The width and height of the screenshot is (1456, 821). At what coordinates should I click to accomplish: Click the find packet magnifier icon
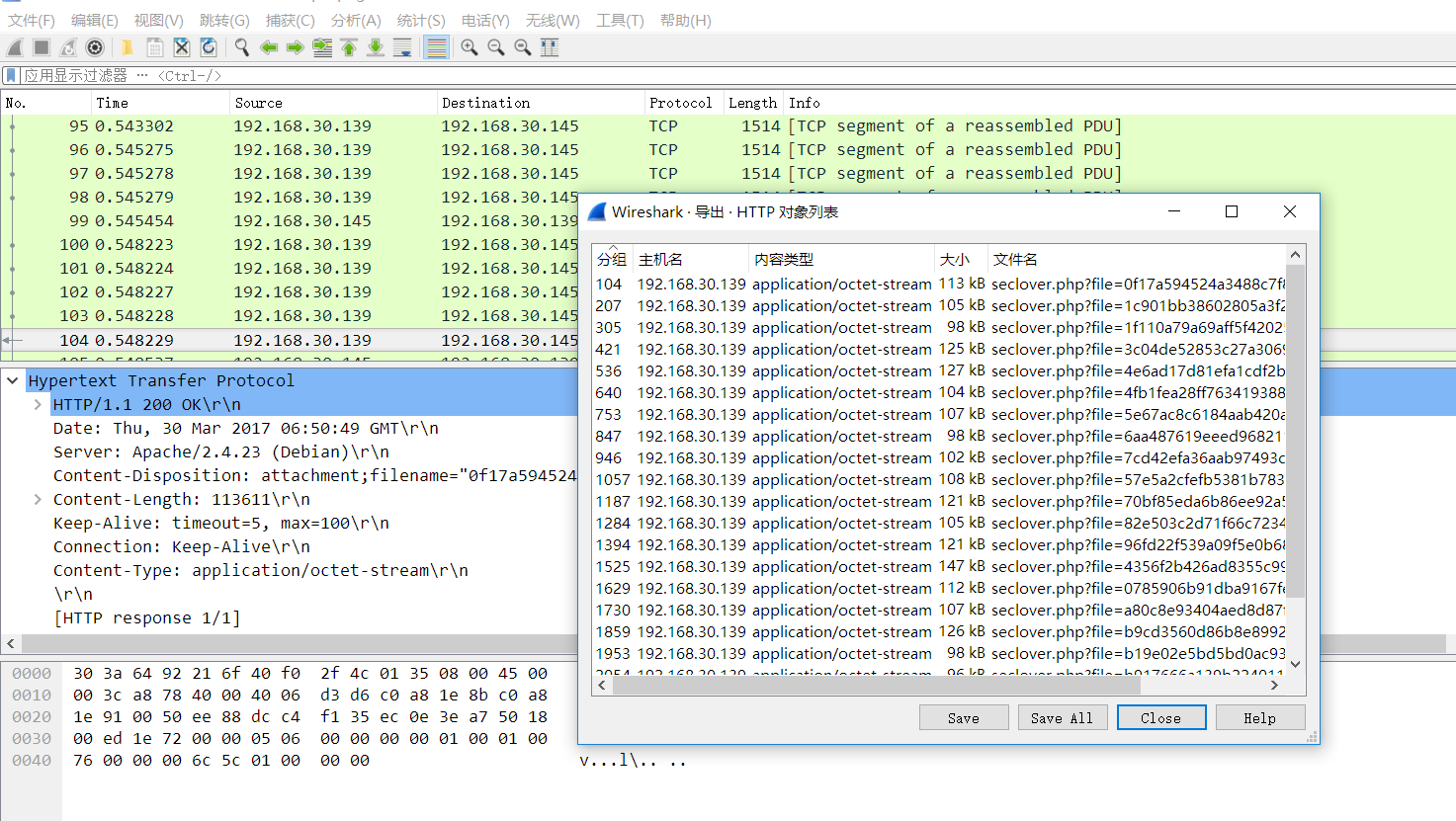point(241,47)
